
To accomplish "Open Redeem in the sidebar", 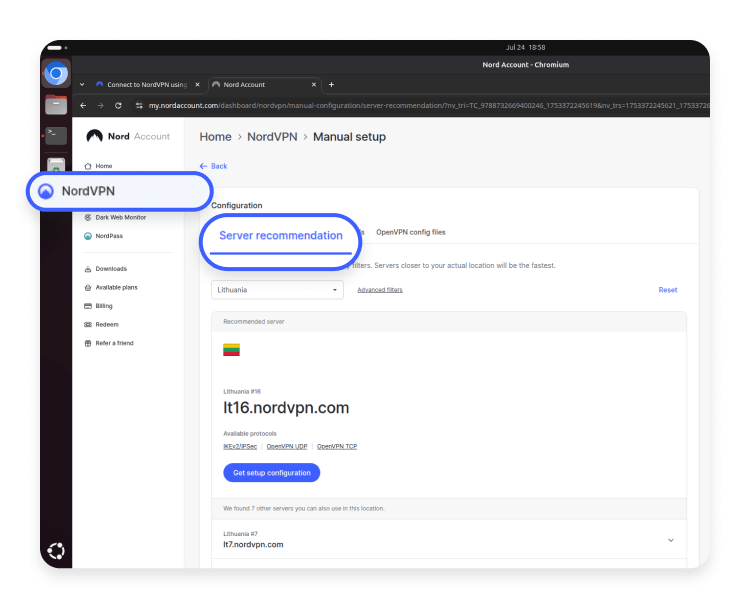I will pos(101,325).
